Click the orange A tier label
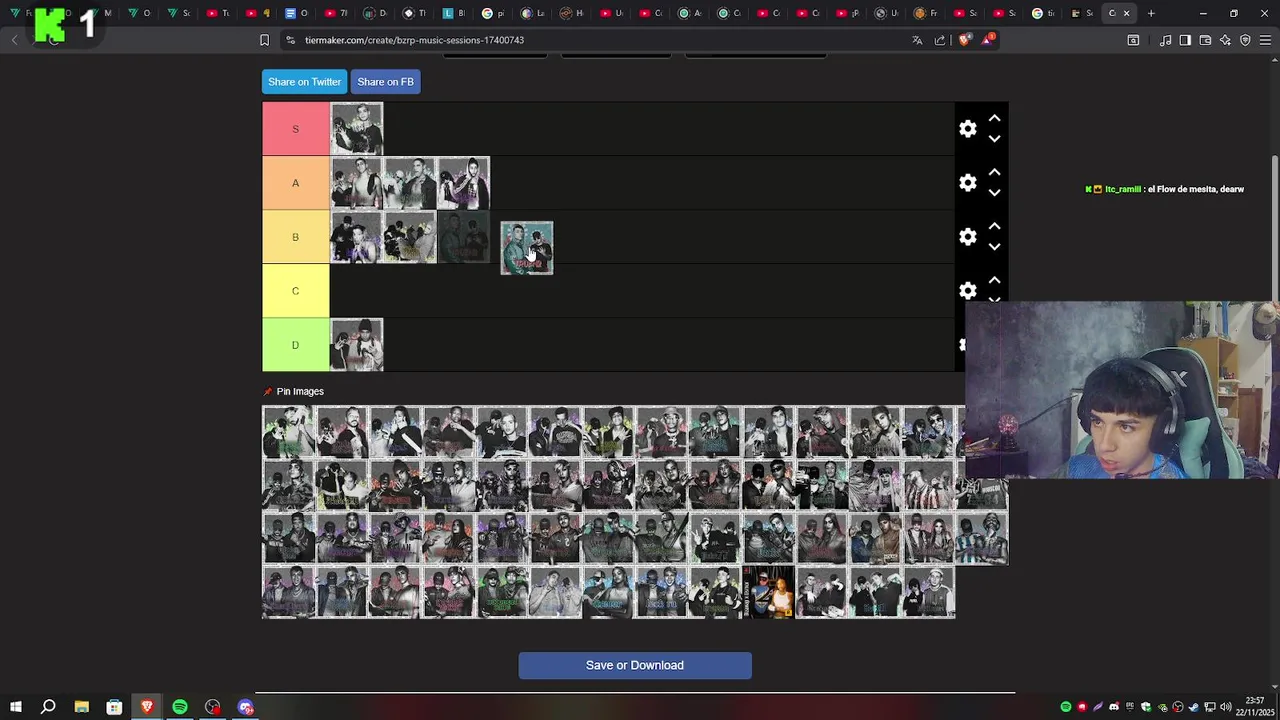1280x720 pixels. 296,183
